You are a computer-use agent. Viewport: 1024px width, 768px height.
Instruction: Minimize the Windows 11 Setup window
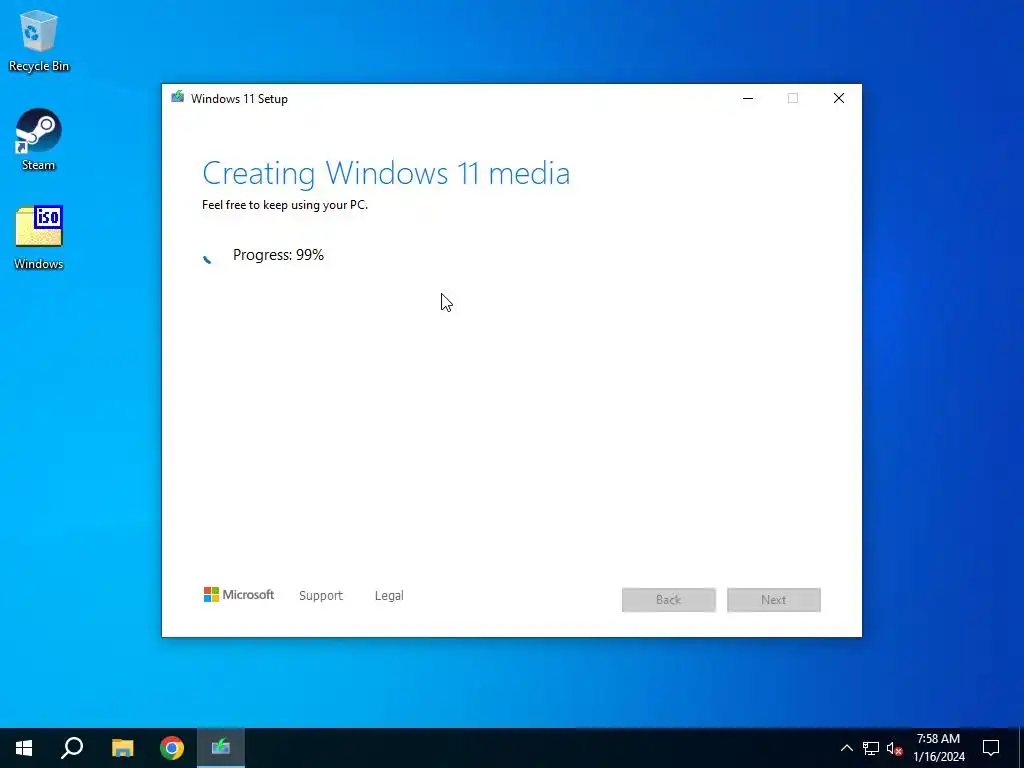(748, 98)
